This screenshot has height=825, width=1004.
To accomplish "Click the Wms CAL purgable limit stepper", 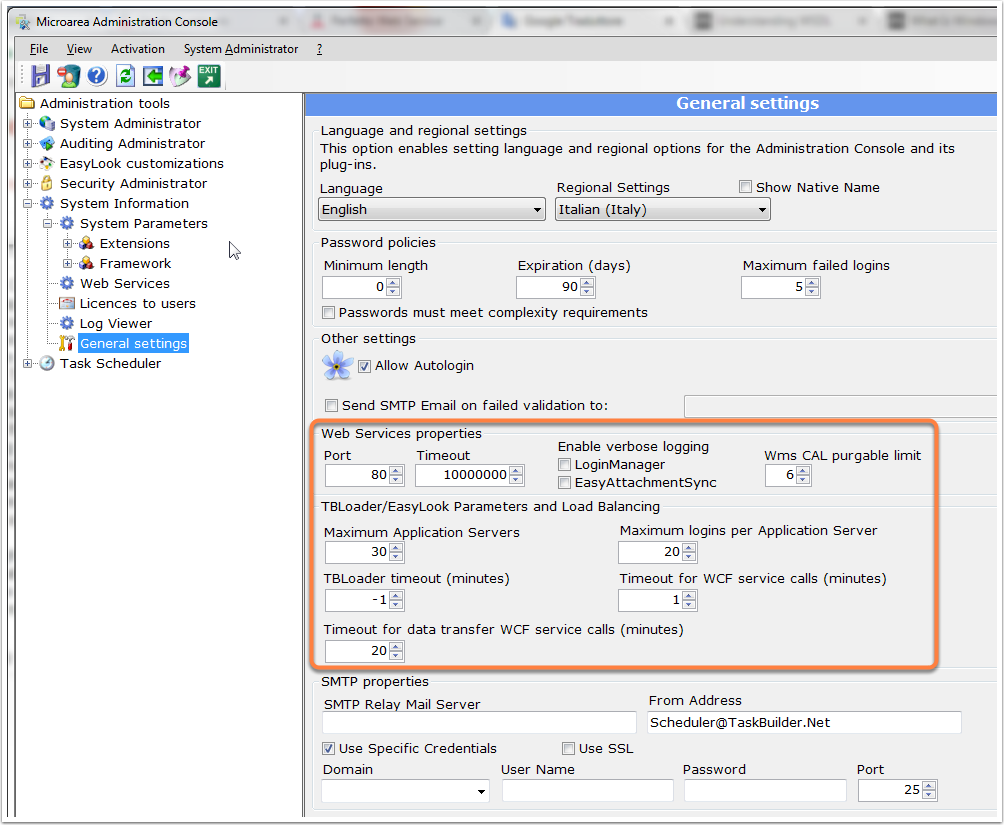I will (803, 475).
